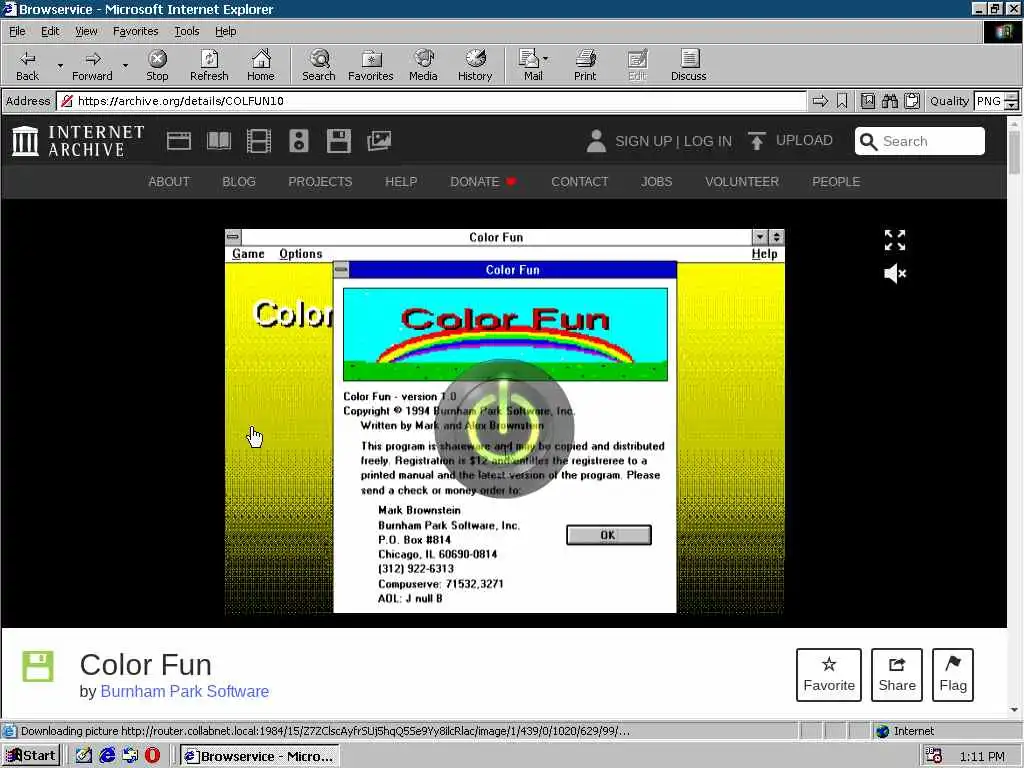Go to the Home page
Image resolution: width=1024 pixels, height=768 pixels.
(261, 65)
